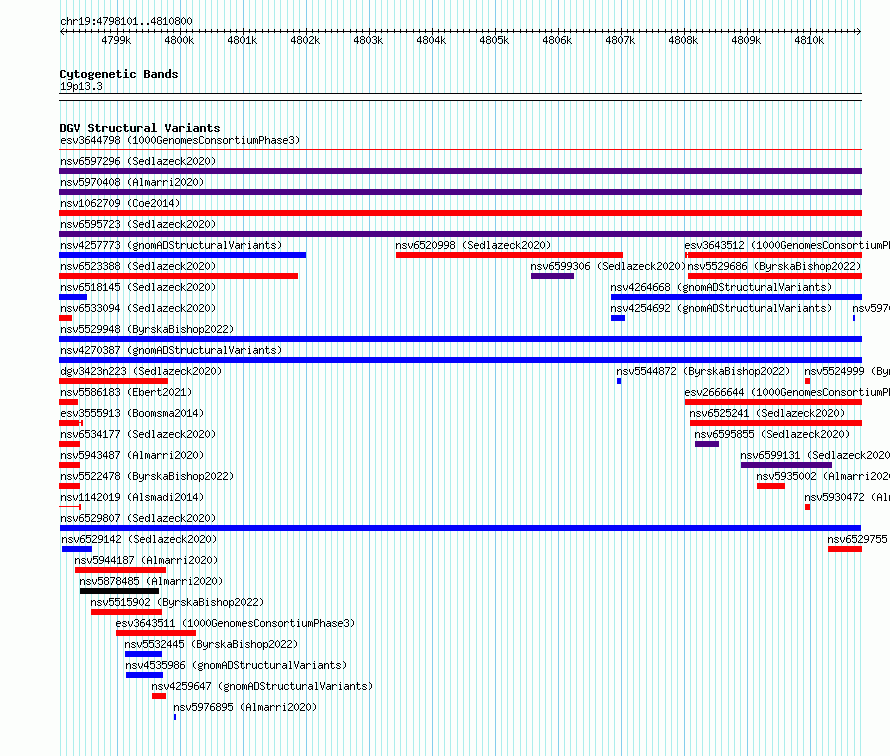This screenshot has height=756, width=890.
Task: Click the nsv6599131 variant label
Action: pos(815,455)
